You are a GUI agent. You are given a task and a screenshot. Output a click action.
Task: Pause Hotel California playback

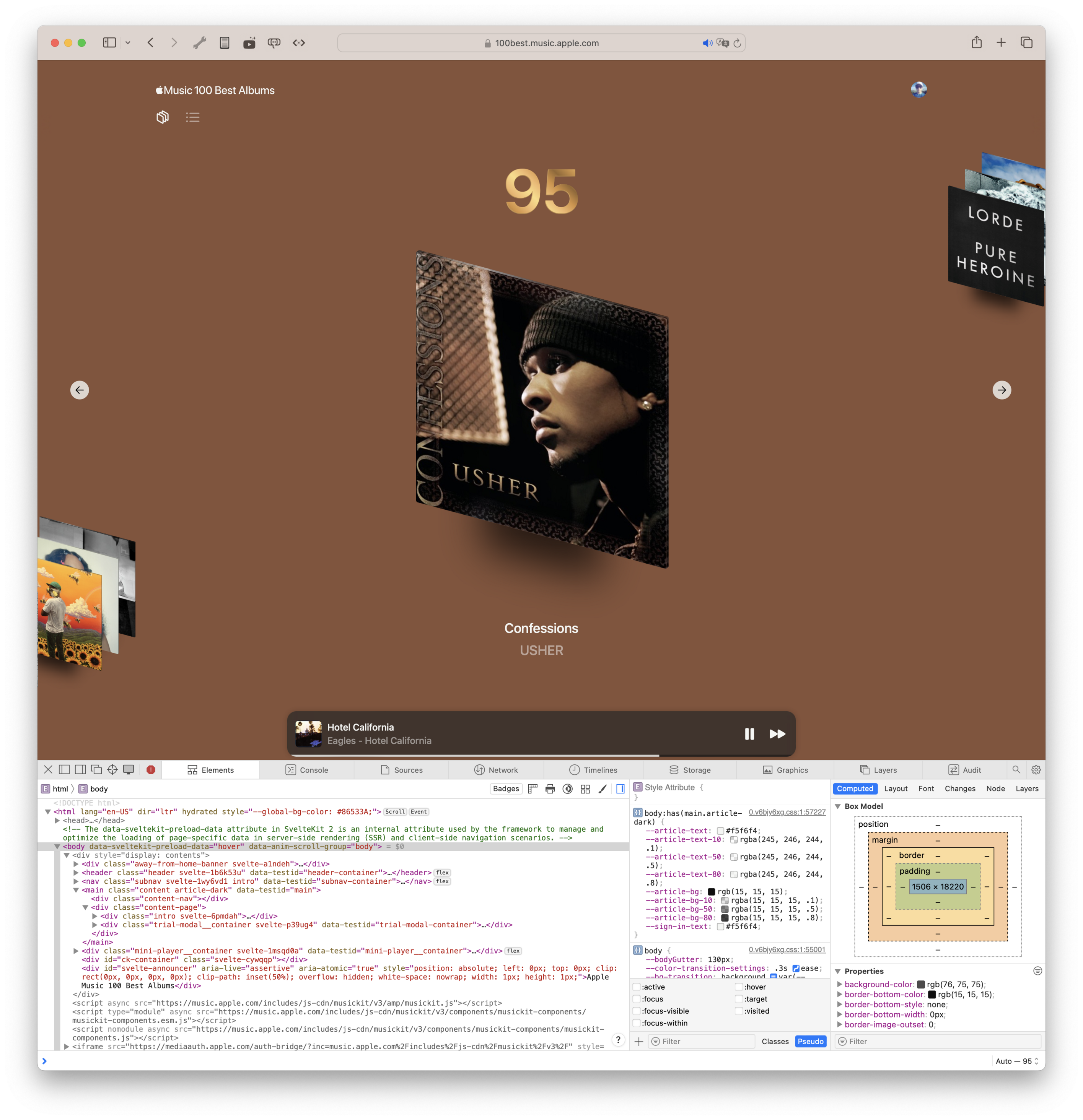[x=750, y=734]
